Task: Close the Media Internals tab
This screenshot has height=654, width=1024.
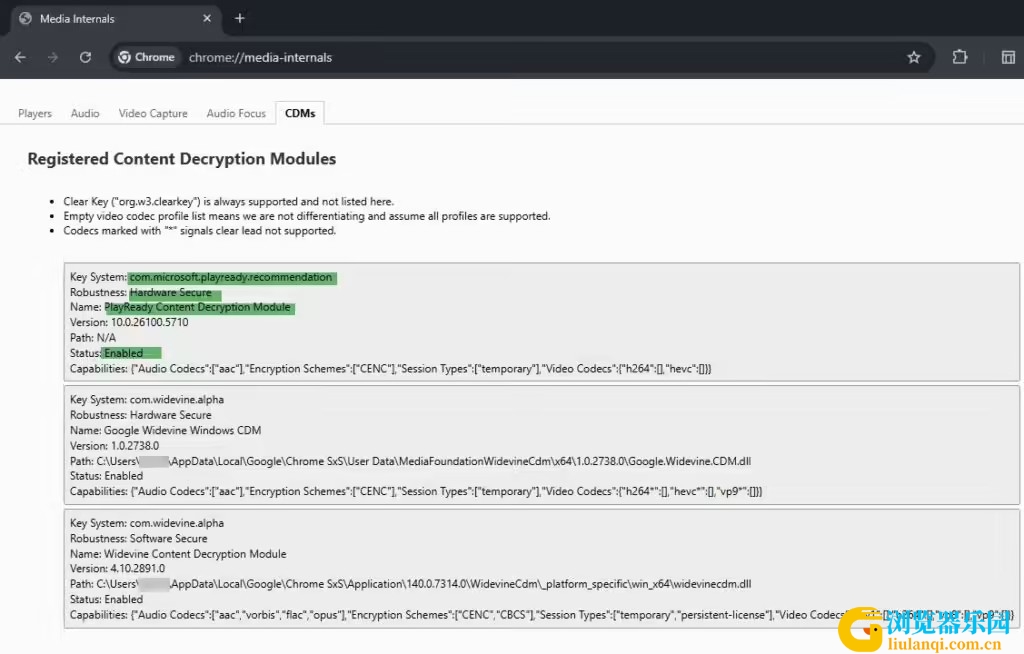Action: click(207, 18)
